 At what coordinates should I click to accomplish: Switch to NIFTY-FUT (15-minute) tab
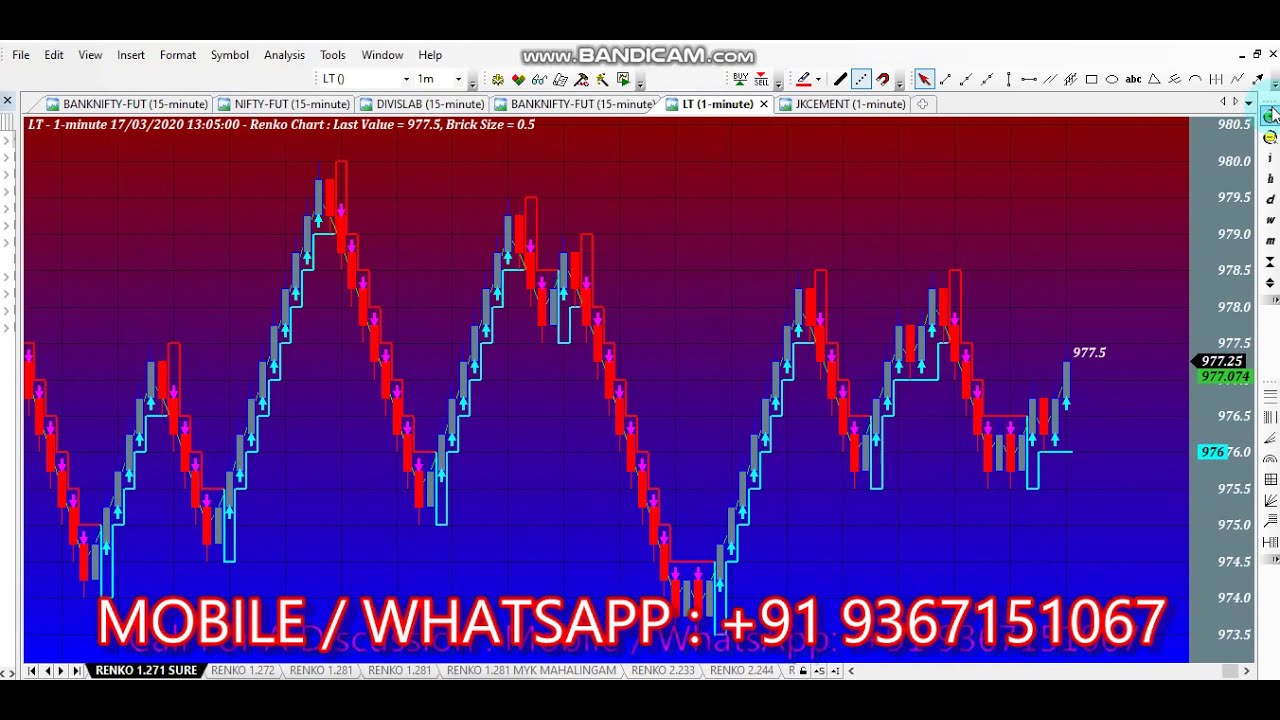pos(284,104)
